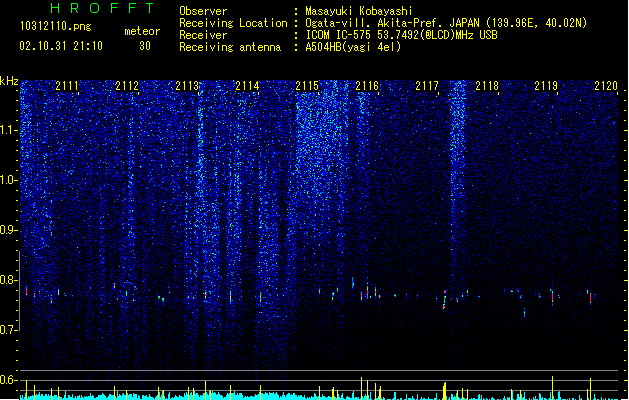The height and width of the screenshot is (400, 629).
Task: Click the 0.8 kHz axis label
Action: [x=9, y=280]
